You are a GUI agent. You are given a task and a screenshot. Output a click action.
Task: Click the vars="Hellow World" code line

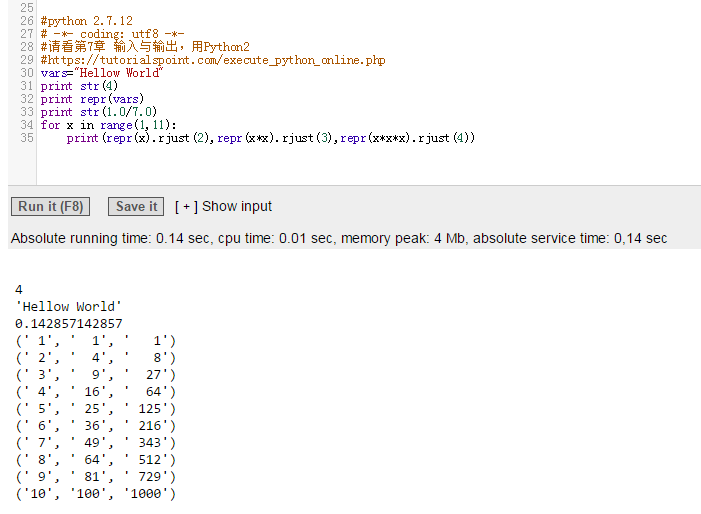[102, 73]
